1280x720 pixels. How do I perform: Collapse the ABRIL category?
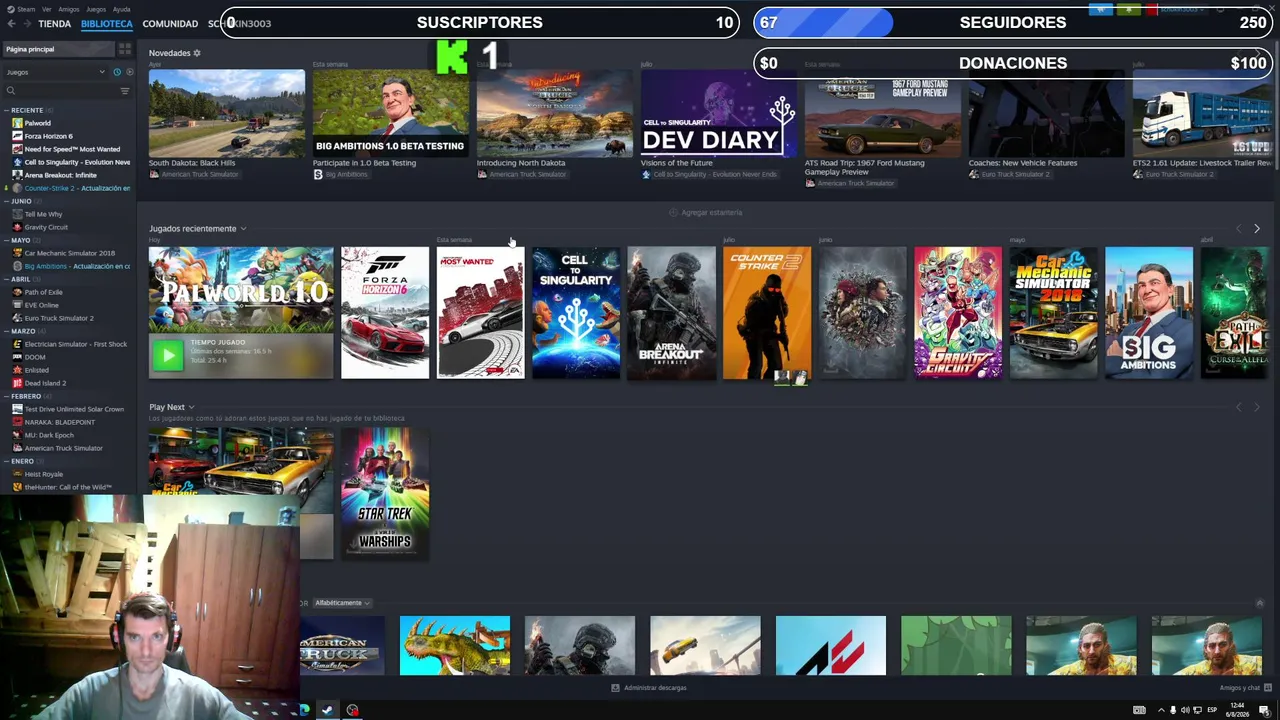pos(7,279)
